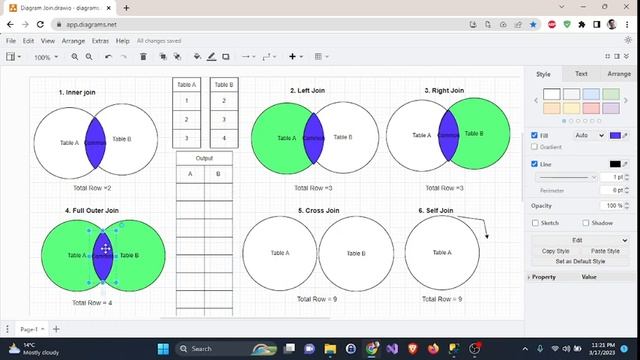Click the Edit style button
Image resolution: width=640 pixels, height=360 pixels.
(577, 240)
